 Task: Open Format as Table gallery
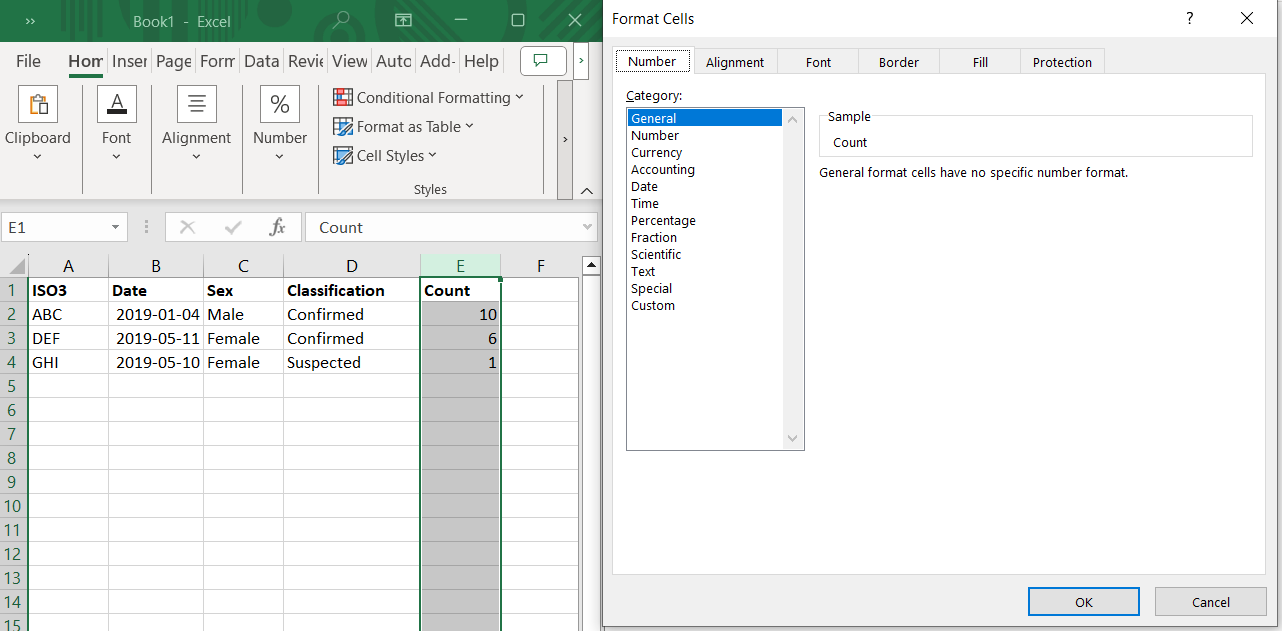point(403,126)
